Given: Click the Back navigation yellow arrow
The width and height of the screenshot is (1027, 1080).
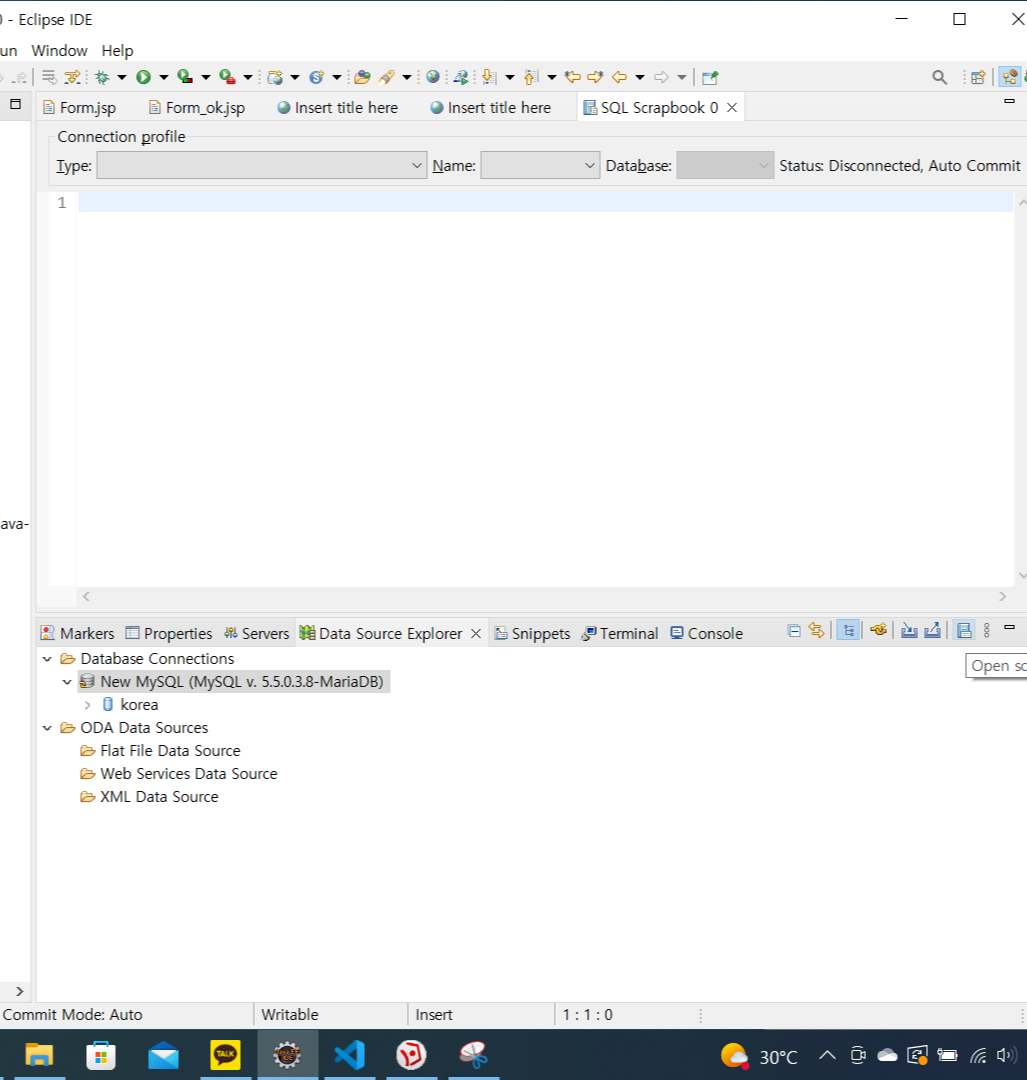Looking at the screenshot, I should [619, 77].
